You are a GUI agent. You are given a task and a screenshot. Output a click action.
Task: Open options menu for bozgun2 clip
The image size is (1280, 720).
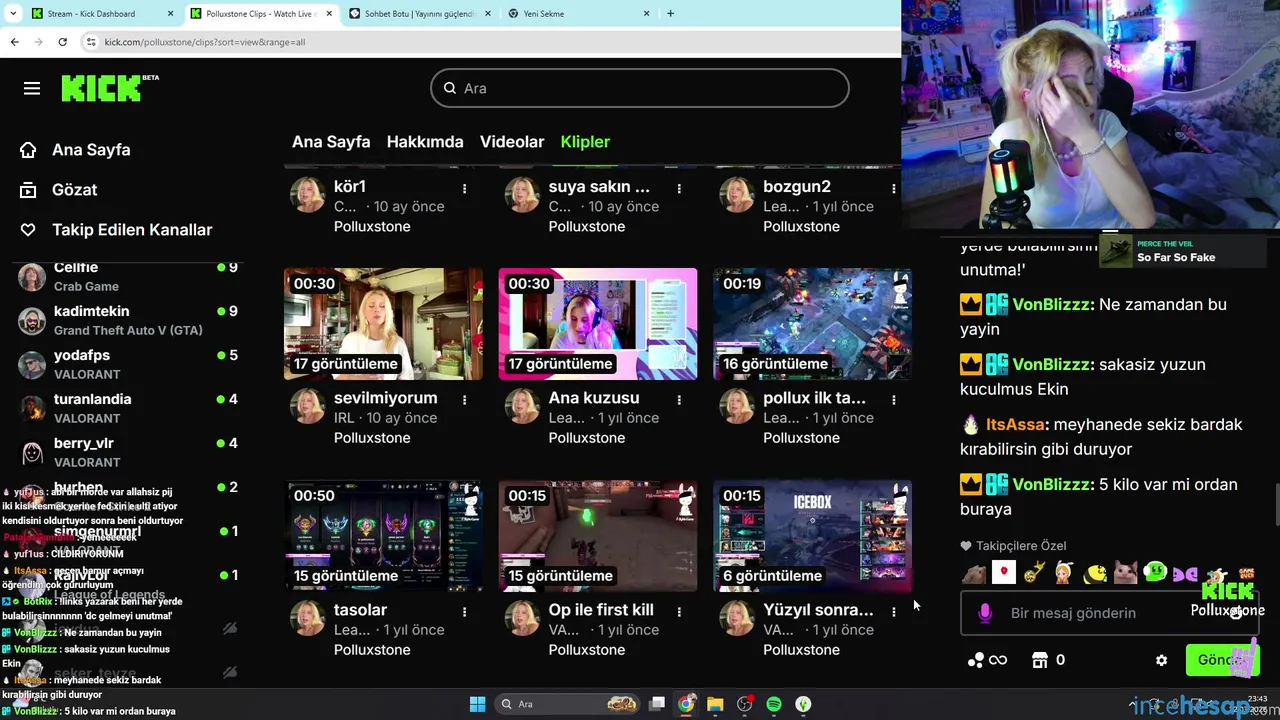(894, 188)
